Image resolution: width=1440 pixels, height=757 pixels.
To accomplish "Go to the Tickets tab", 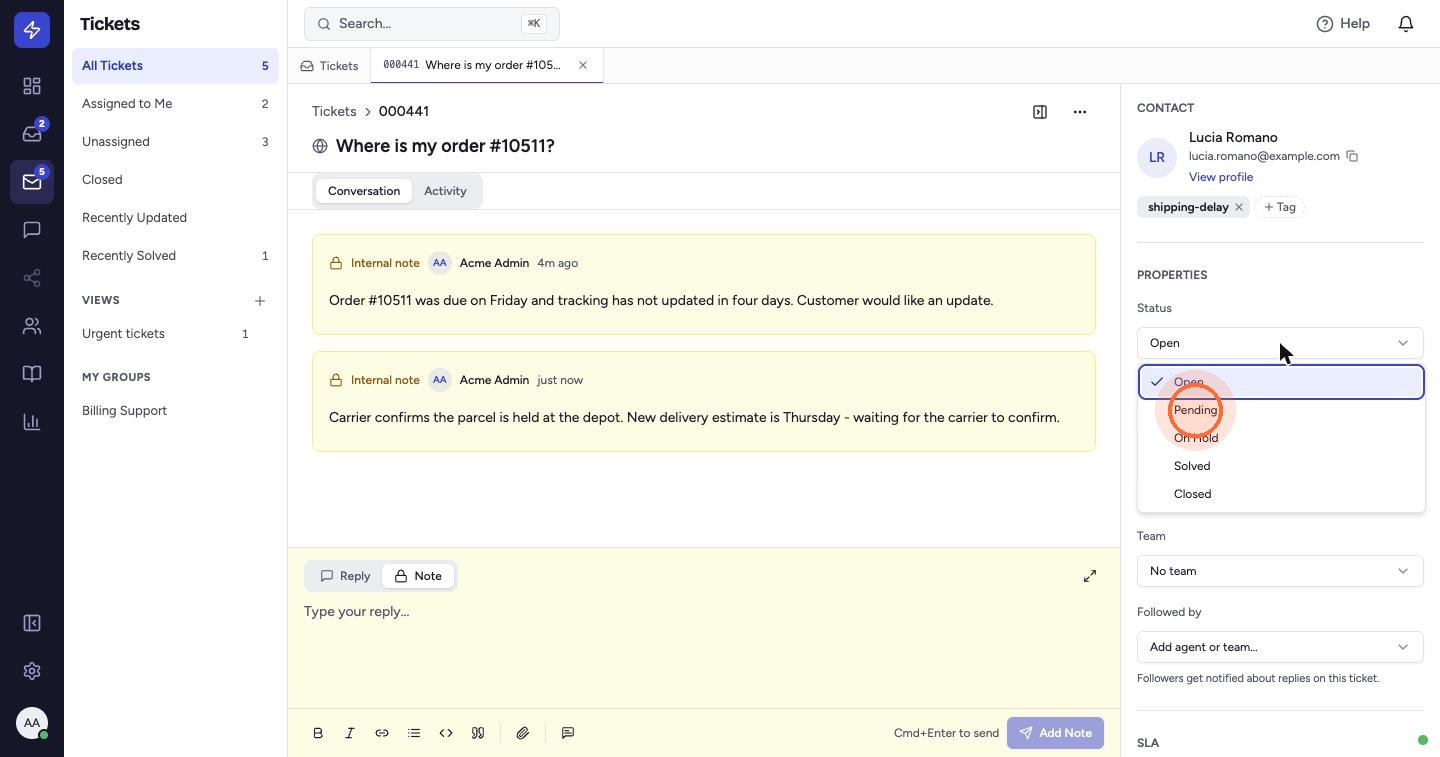I will pos(329,66).
